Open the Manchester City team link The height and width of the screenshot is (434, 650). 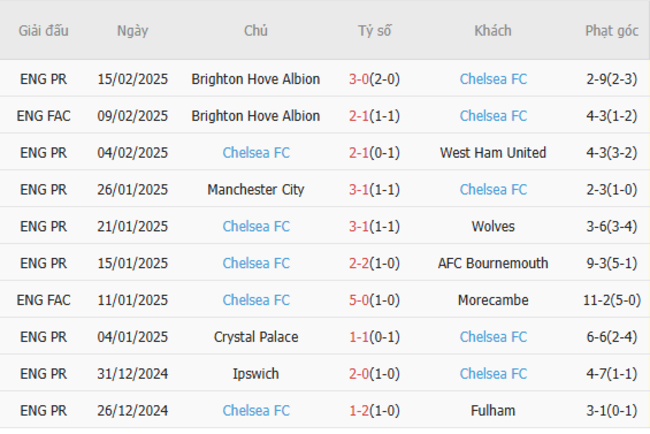[256, 190]
